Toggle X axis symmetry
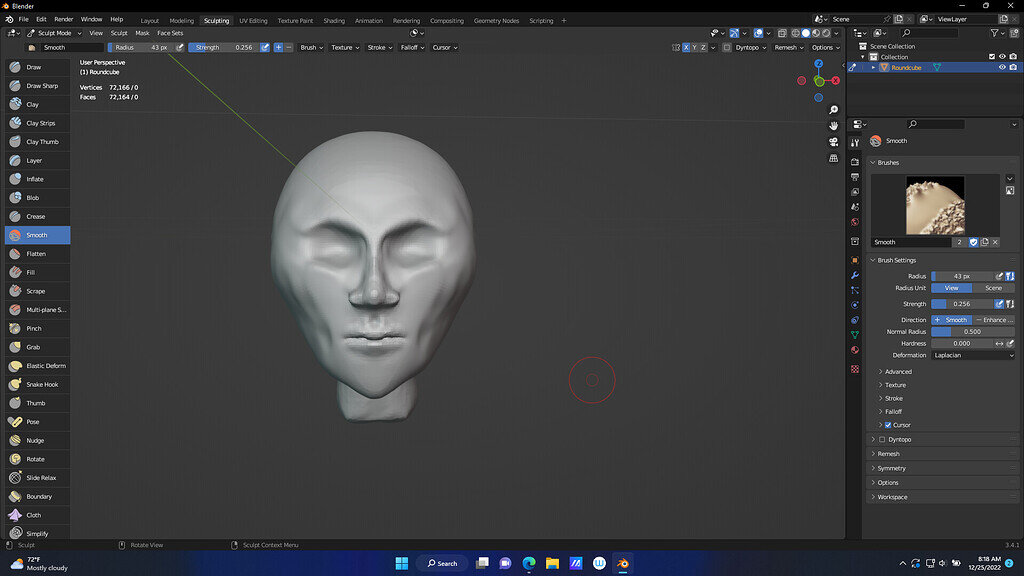 click(686, 47)
